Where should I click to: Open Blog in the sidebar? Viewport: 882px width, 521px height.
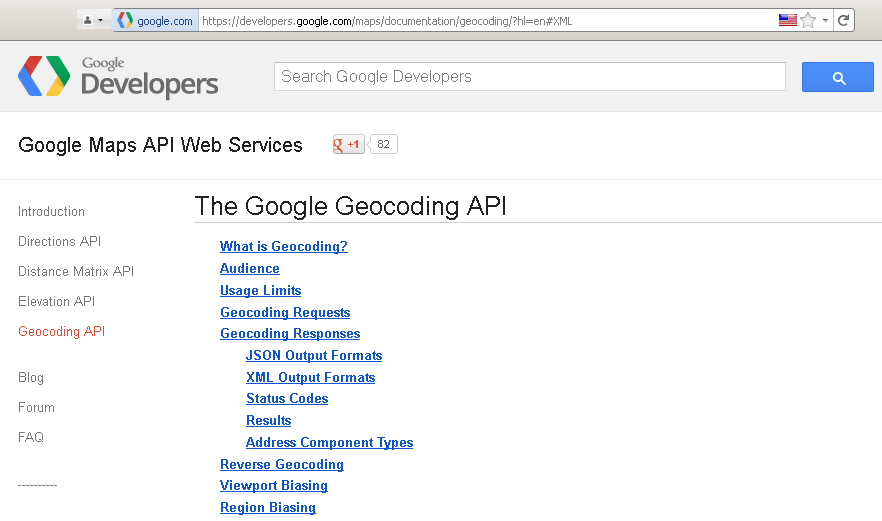coord(31,378)
